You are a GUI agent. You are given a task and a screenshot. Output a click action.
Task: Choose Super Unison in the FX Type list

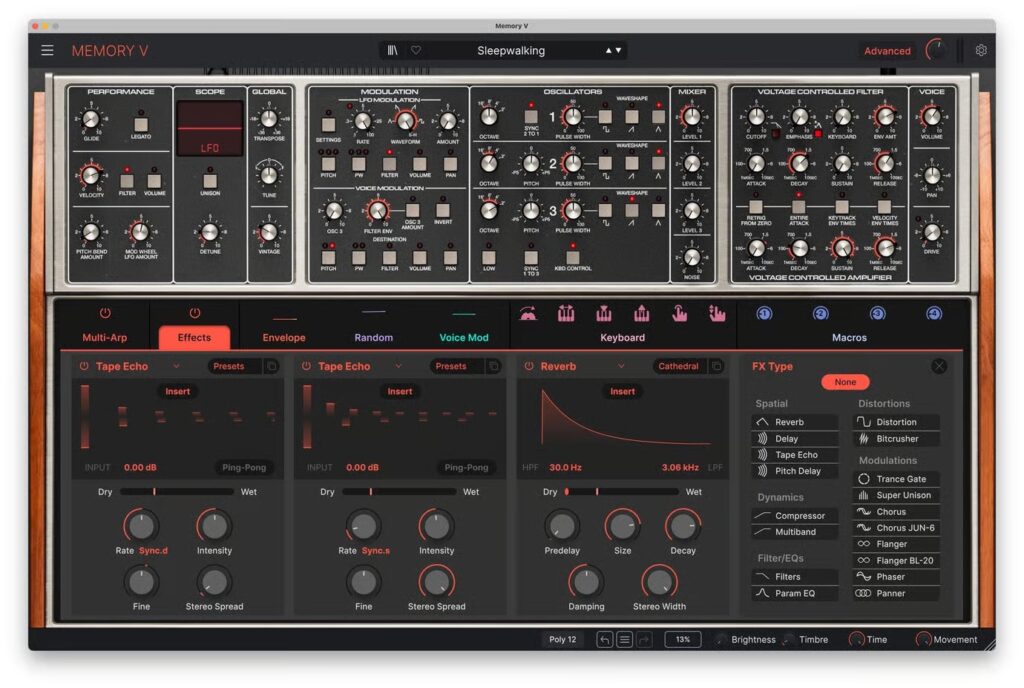pos(897,495)
